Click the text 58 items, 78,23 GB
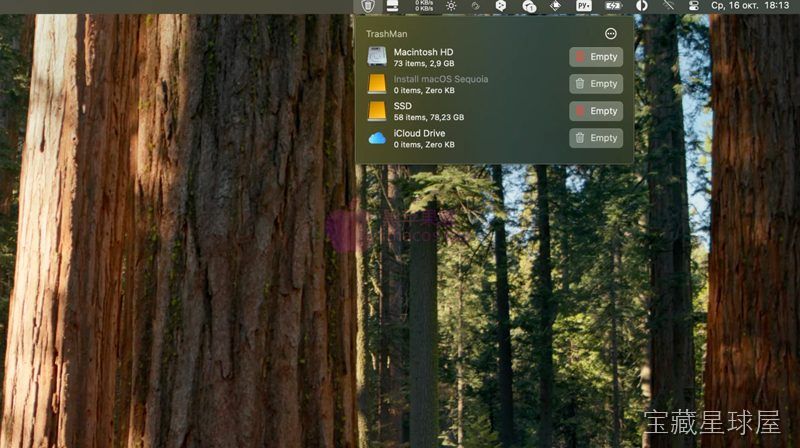Screen dimensions: 800x448 429,117
